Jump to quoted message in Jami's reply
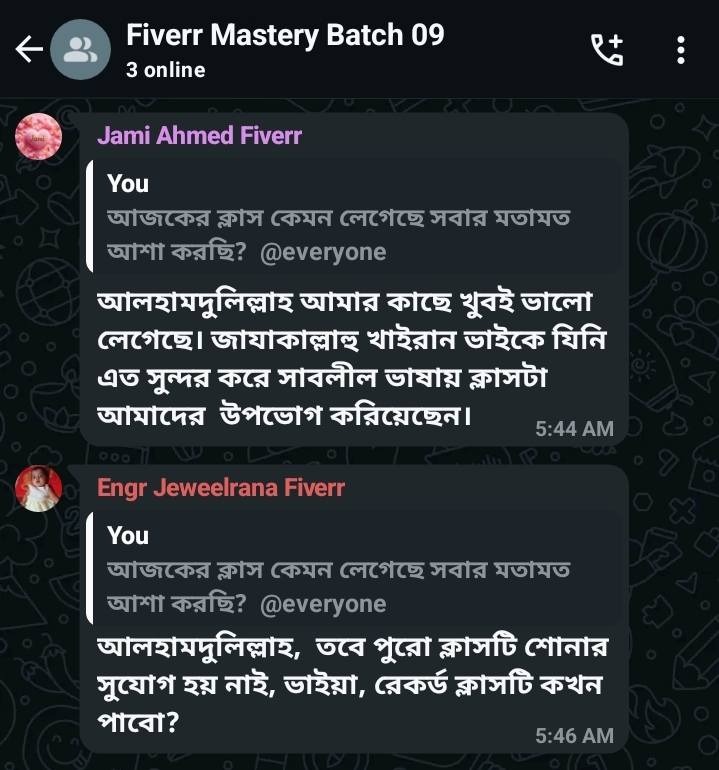Image resolution: width=719 pixels, height=770 pixels. pyautogui.click(x=353, y=217)
